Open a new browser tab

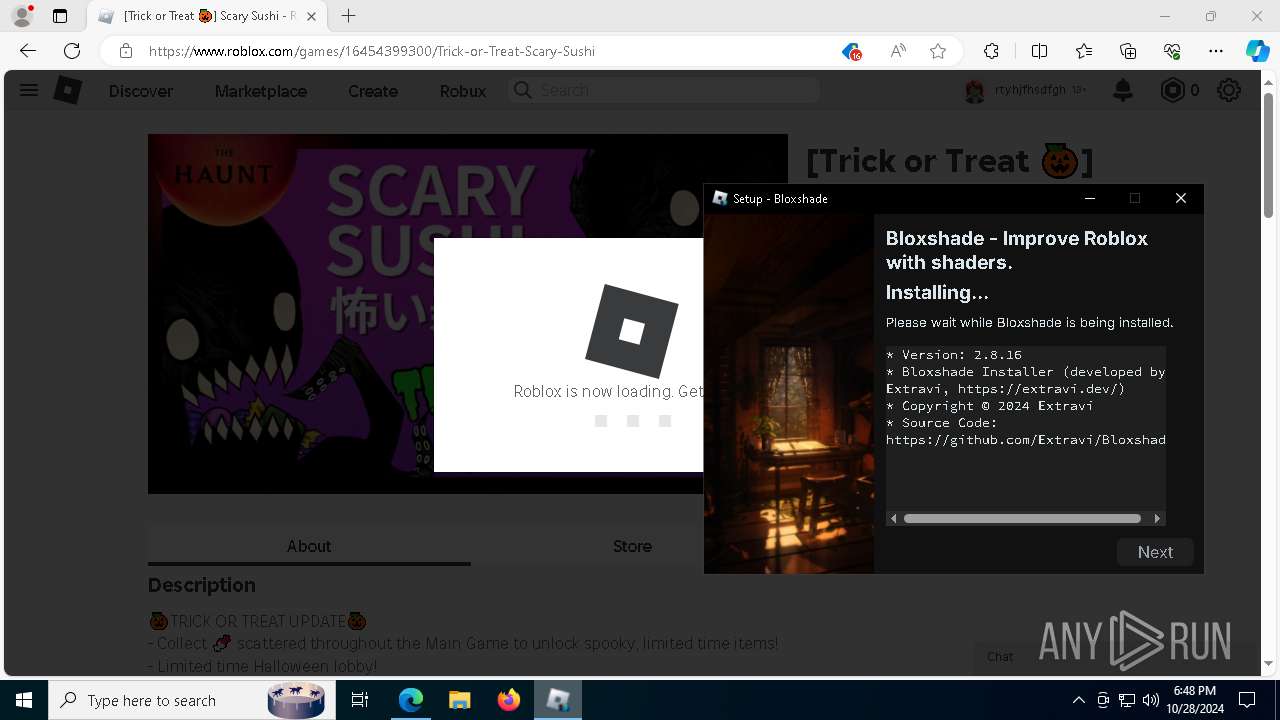coord(348,16)
